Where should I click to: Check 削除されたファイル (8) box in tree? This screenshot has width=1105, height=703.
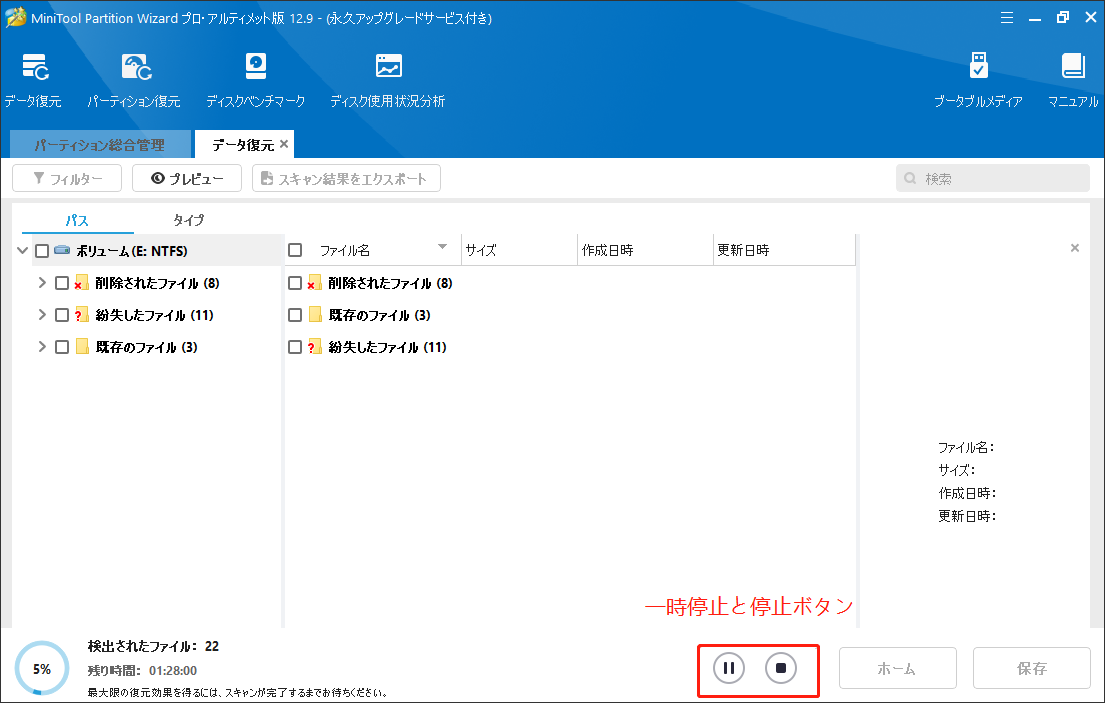(x=62, y=283)
